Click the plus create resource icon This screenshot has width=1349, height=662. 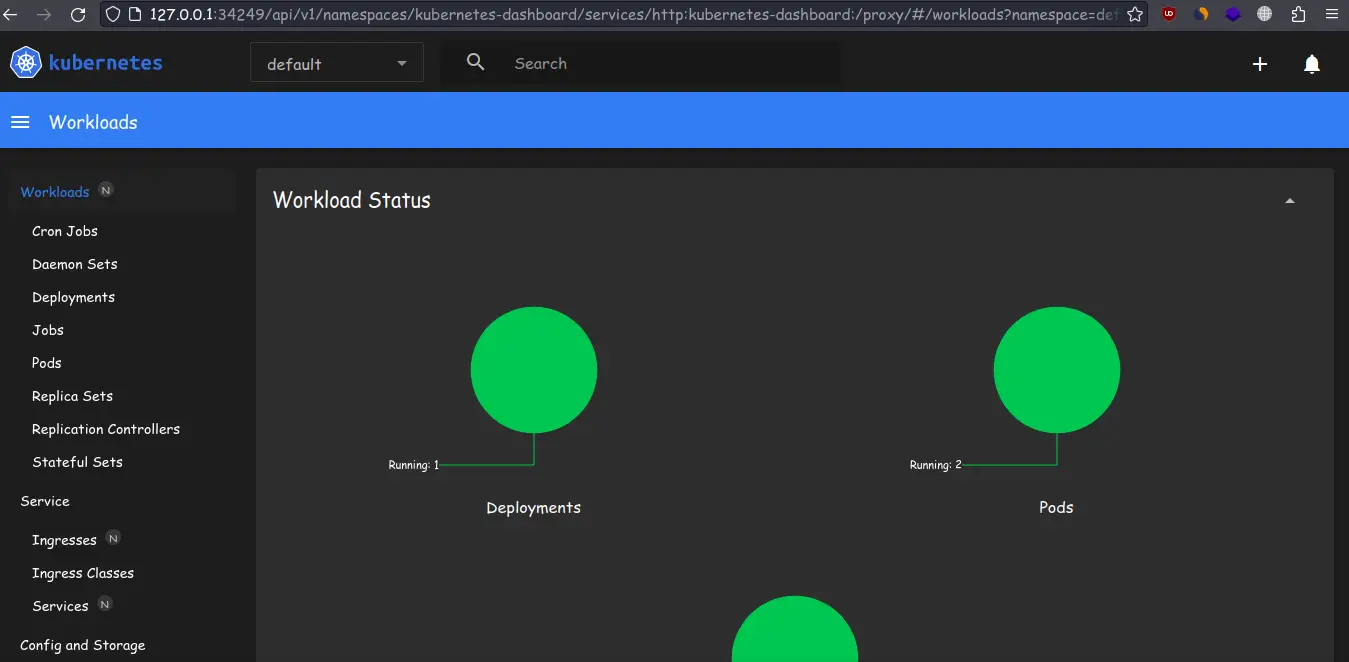point(1260,64)
